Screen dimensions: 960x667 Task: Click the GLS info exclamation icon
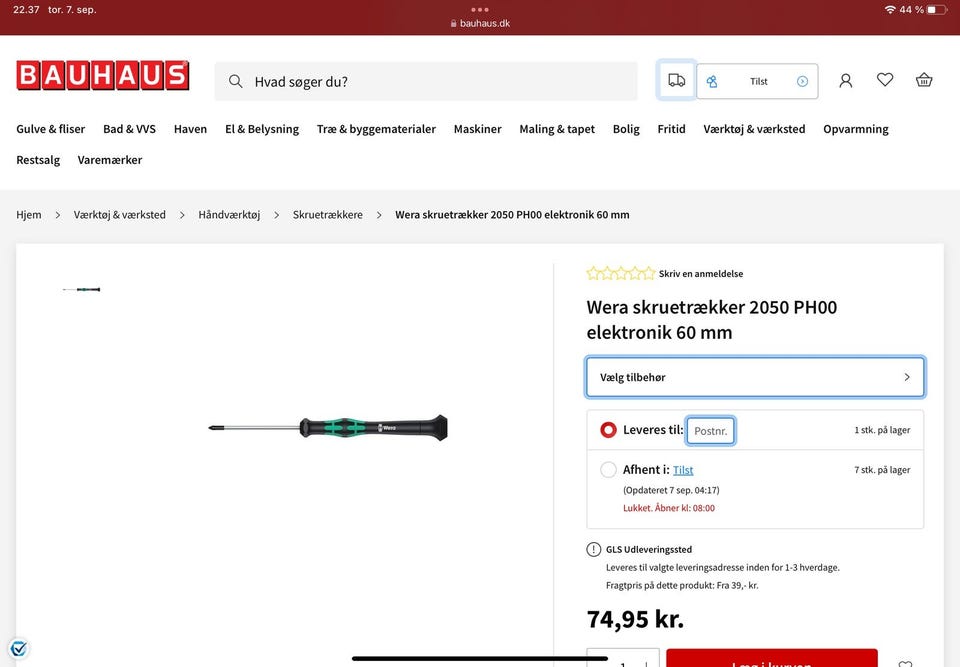pos(593,549)
